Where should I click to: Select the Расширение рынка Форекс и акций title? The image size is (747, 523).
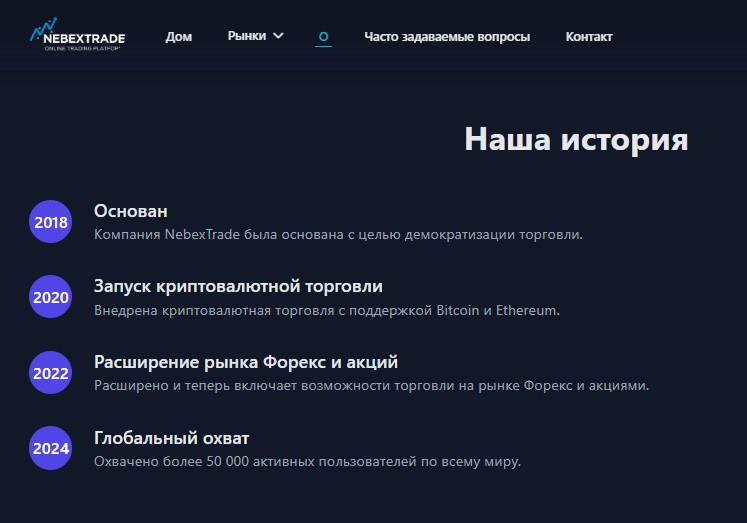click(246, 362)
